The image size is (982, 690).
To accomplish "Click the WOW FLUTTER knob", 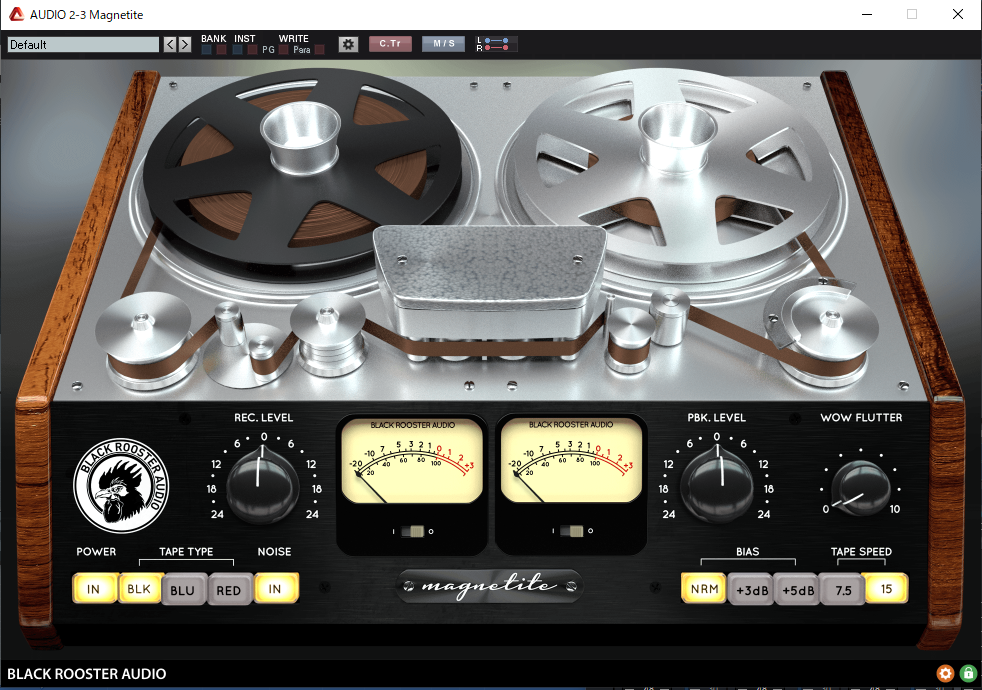I will pos(860,487).
